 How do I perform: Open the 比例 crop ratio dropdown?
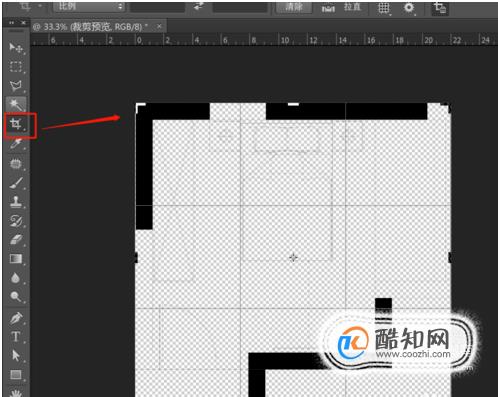click(x=88, y=6)
